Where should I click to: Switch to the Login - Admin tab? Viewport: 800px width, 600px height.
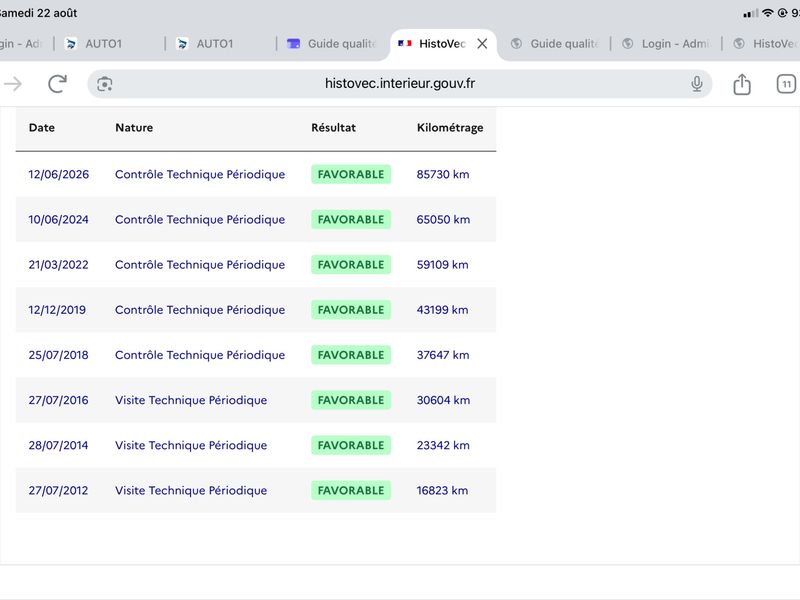(x=666, y=44)
